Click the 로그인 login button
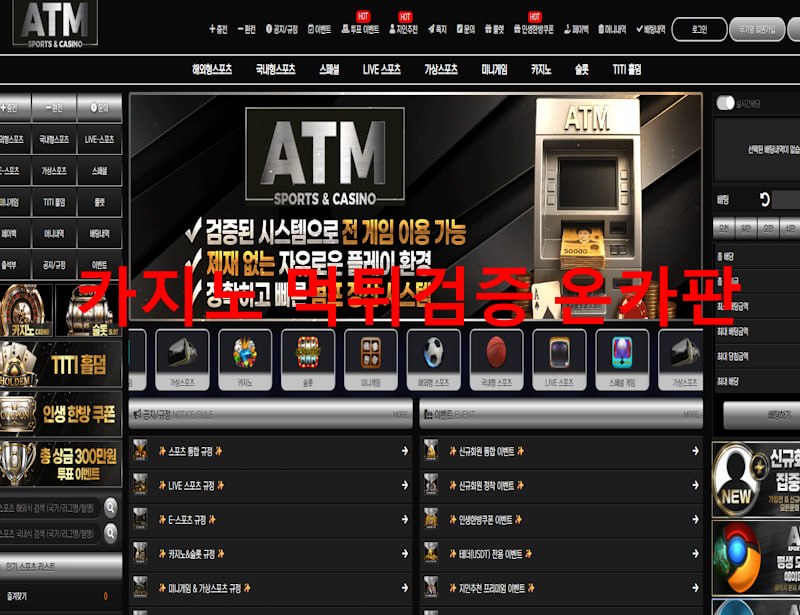 point(699,30)
